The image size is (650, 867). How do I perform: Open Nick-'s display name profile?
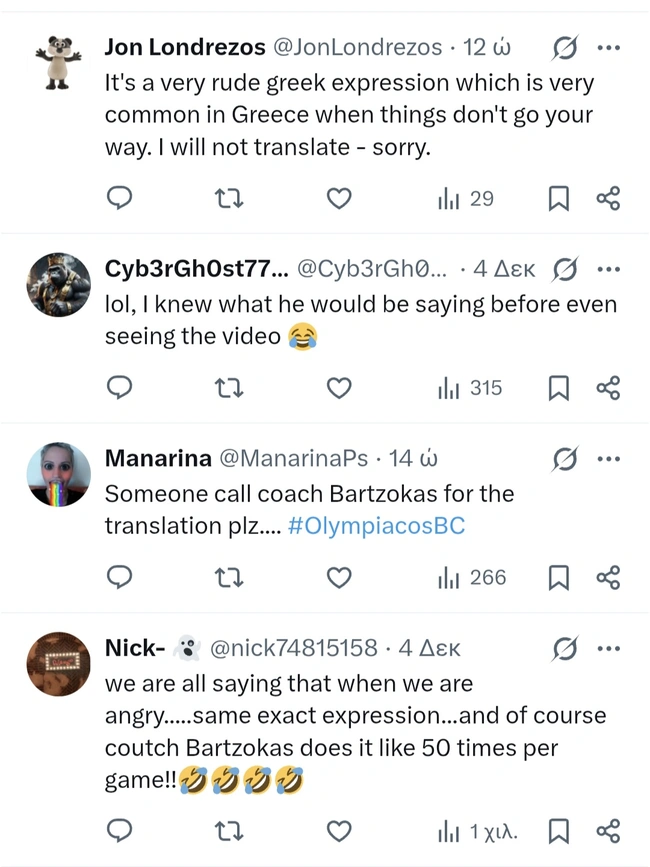[x=135, y=648]
